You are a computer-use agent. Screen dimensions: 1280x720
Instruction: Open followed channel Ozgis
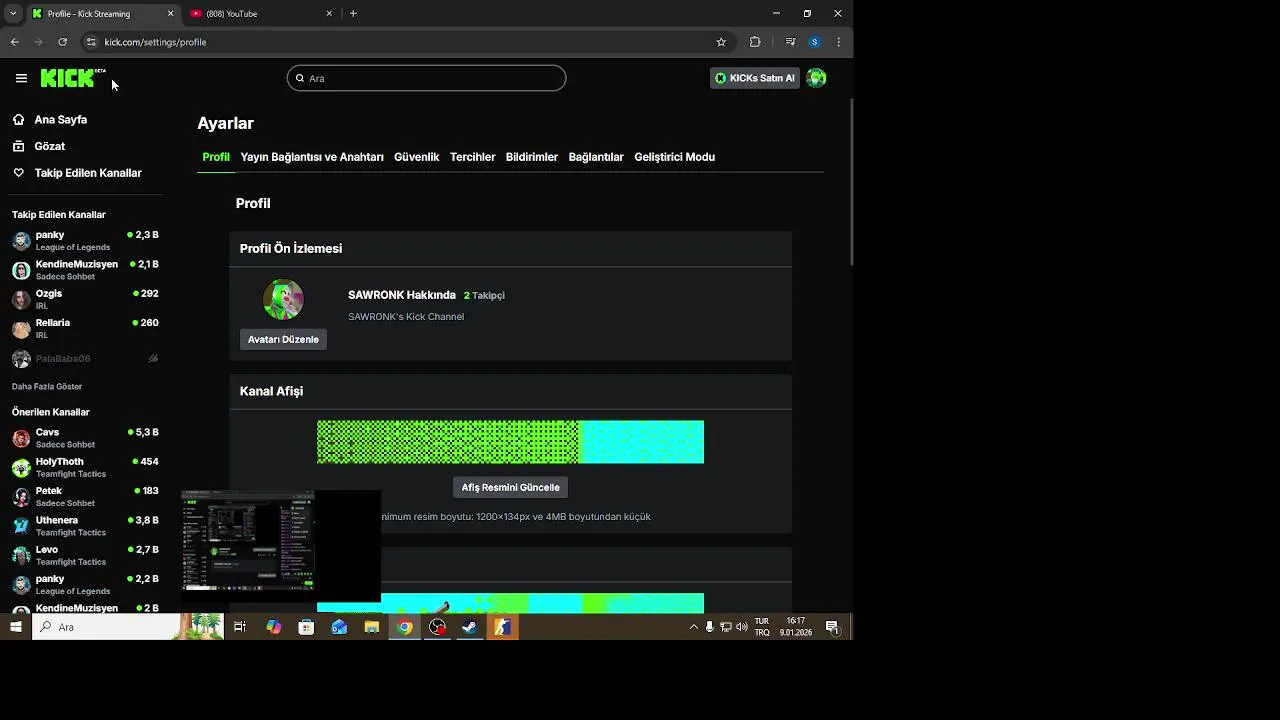coord(85,299)
